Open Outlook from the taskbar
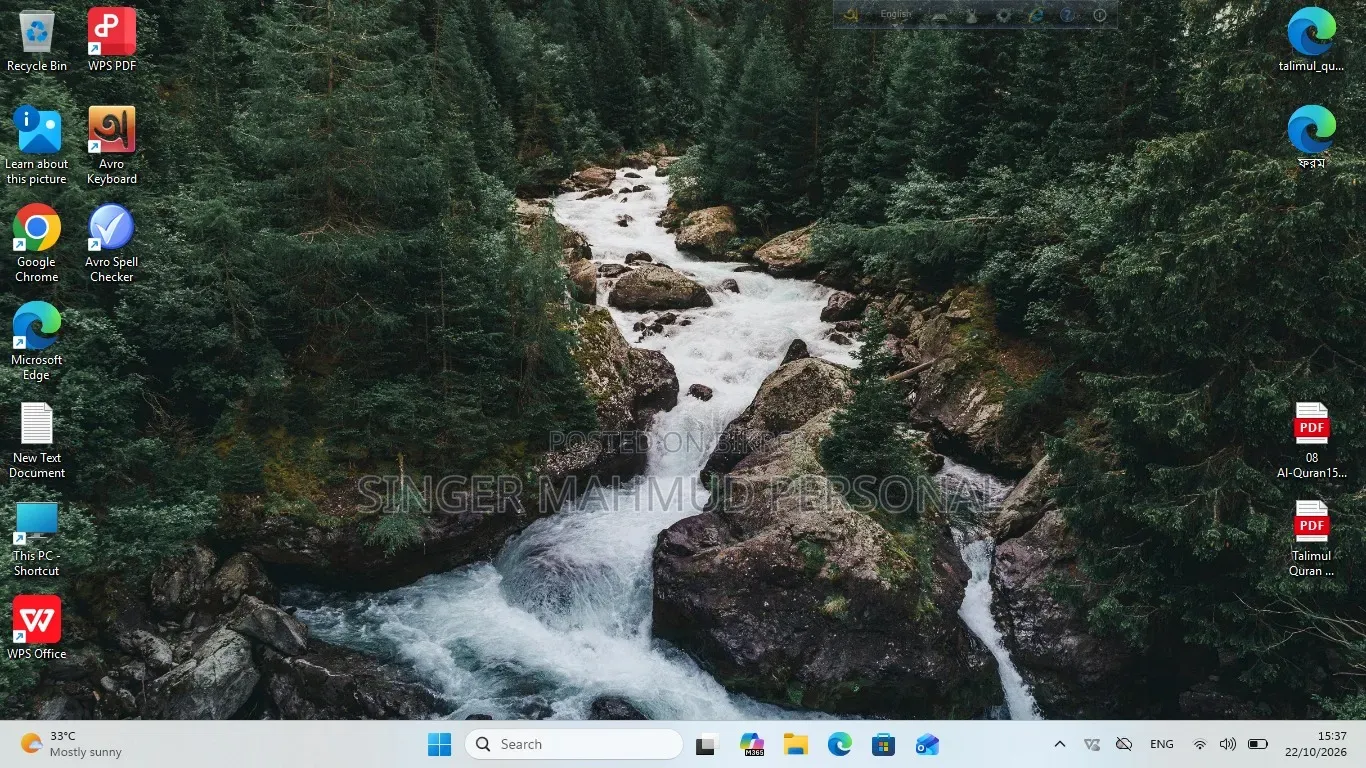Screen dimensions: 1366x768 coord(927,744)
